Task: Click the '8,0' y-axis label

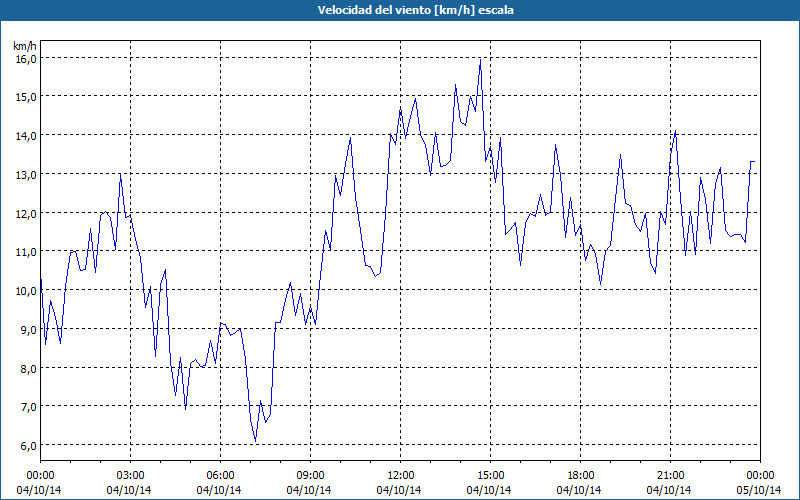Action: pyautogui.click(x=29, y=368)
